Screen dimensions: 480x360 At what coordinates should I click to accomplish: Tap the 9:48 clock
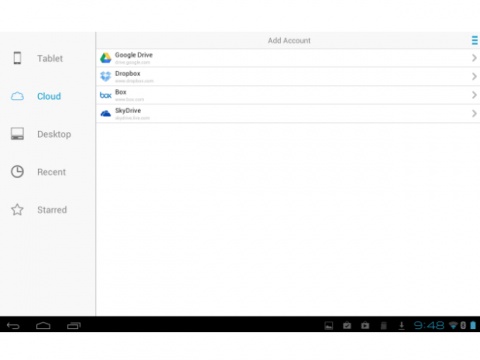pos(429,325)
